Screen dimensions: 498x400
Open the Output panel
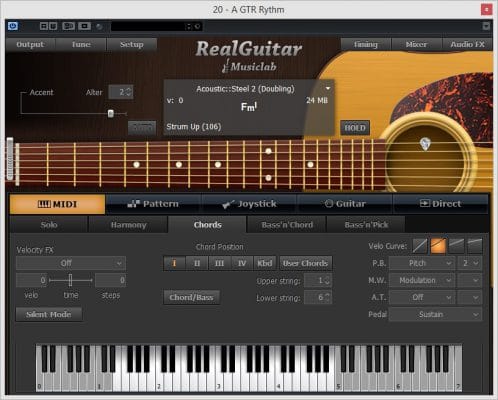30,44
